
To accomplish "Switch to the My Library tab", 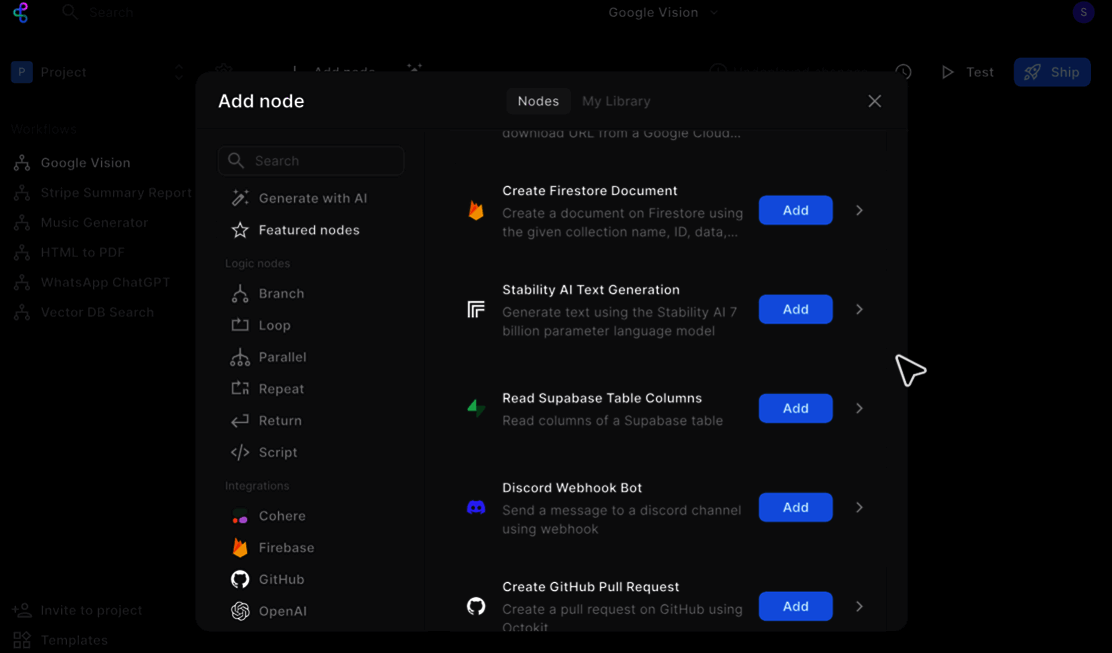I will (616, 101).
